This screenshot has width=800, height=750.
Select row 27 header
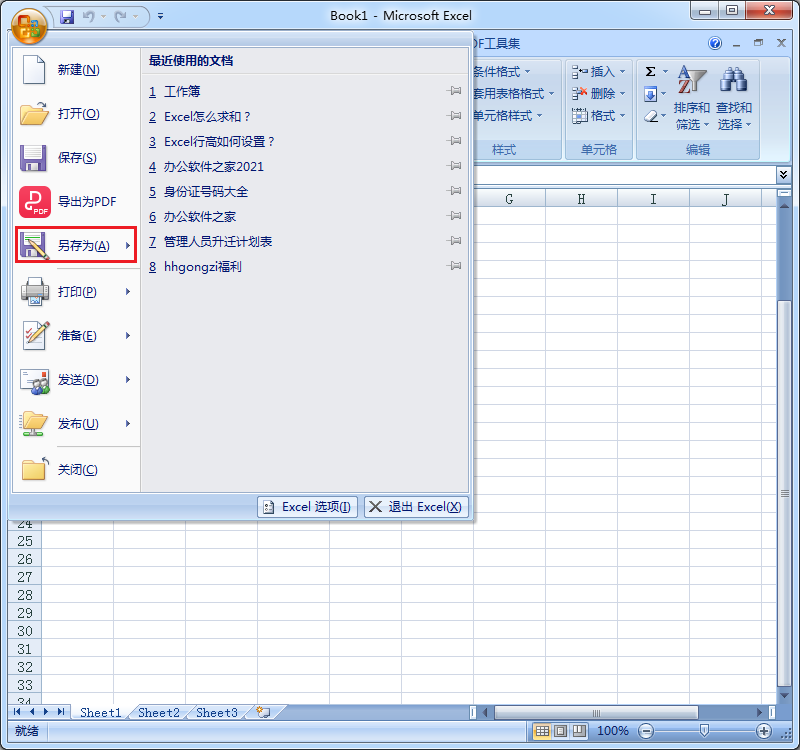point(24,577)
